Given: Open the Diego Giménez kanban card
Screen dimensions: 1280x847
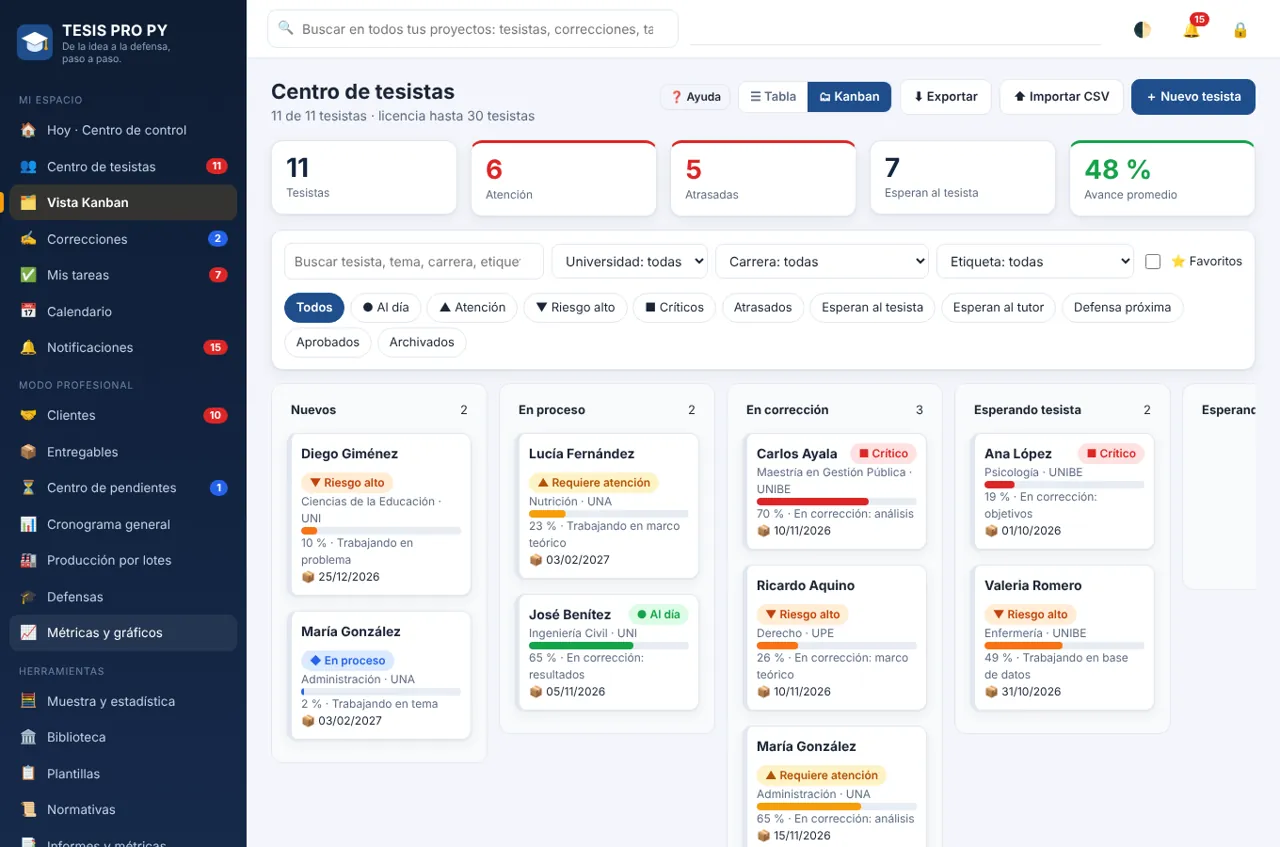Looking at the screenshot, I should (378, 514).
